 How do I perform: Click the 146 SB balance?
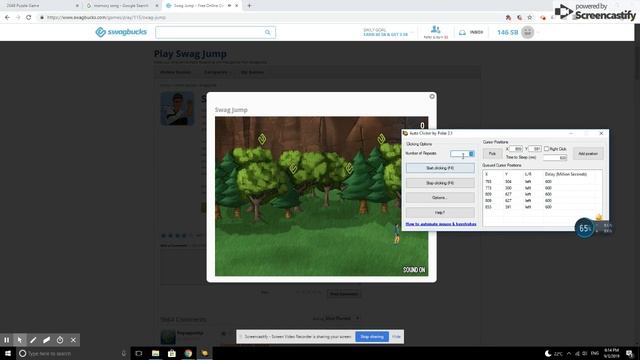507,32
